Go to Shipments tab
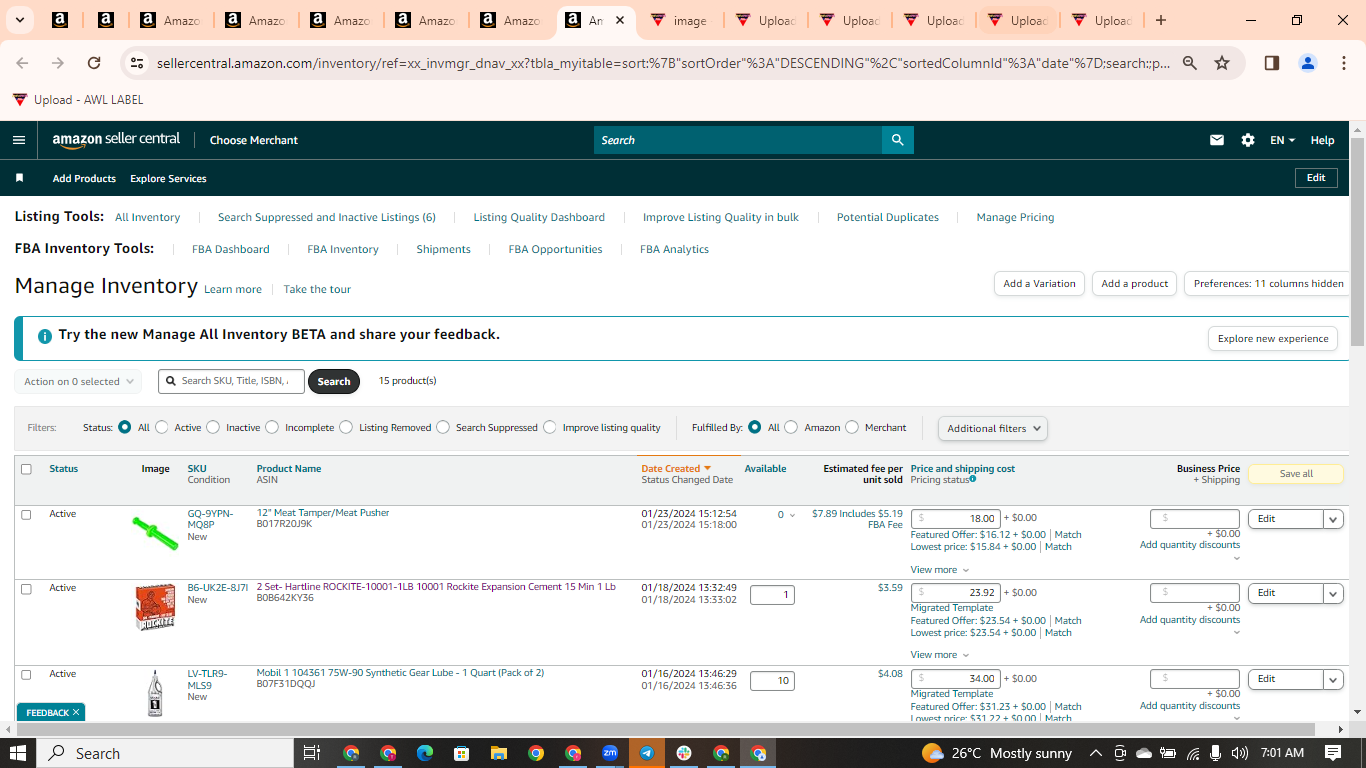 pos(443,249)
